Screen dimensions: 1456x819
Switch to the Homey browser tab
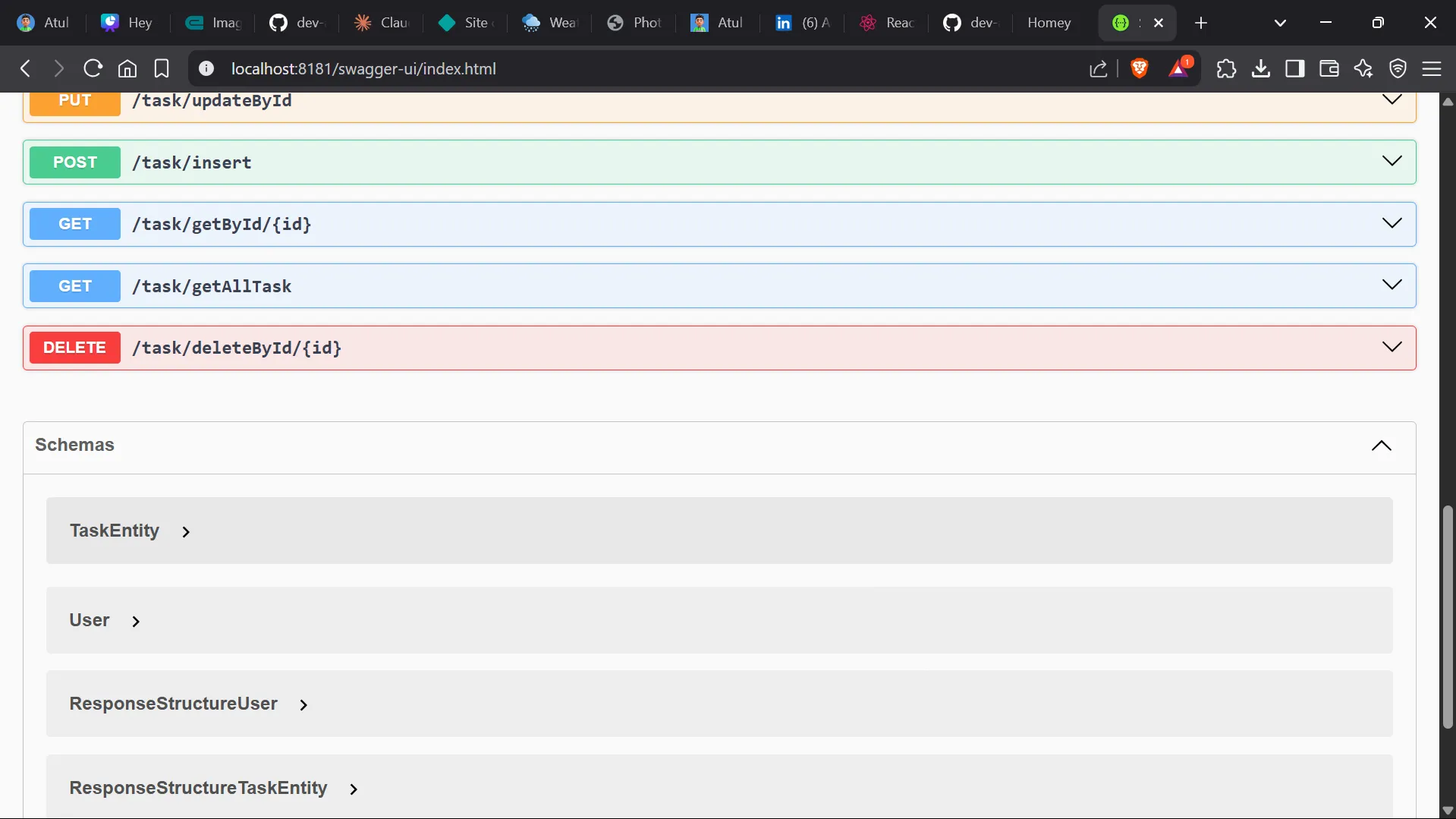[x=1049, y=23]
